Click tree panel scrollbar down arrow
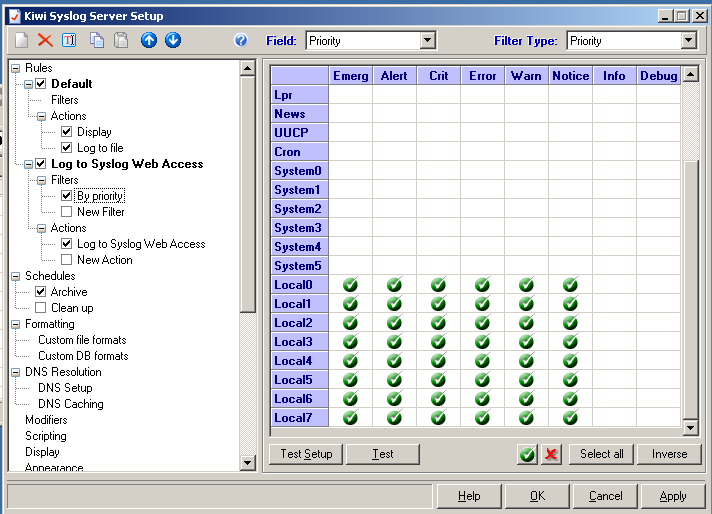The image size is (712, 514). [247, 463]
